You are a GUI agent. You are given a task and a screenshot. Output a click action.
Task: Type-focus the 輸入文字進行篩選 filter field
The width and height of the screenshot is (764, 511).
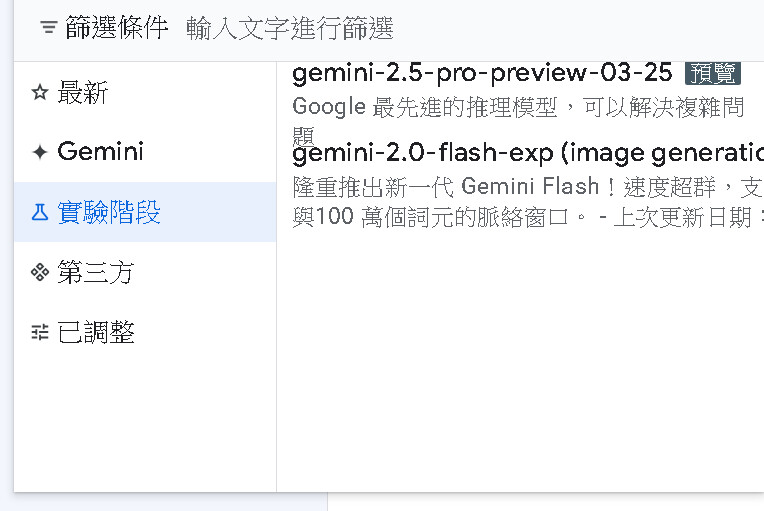[x=400, y=28]
